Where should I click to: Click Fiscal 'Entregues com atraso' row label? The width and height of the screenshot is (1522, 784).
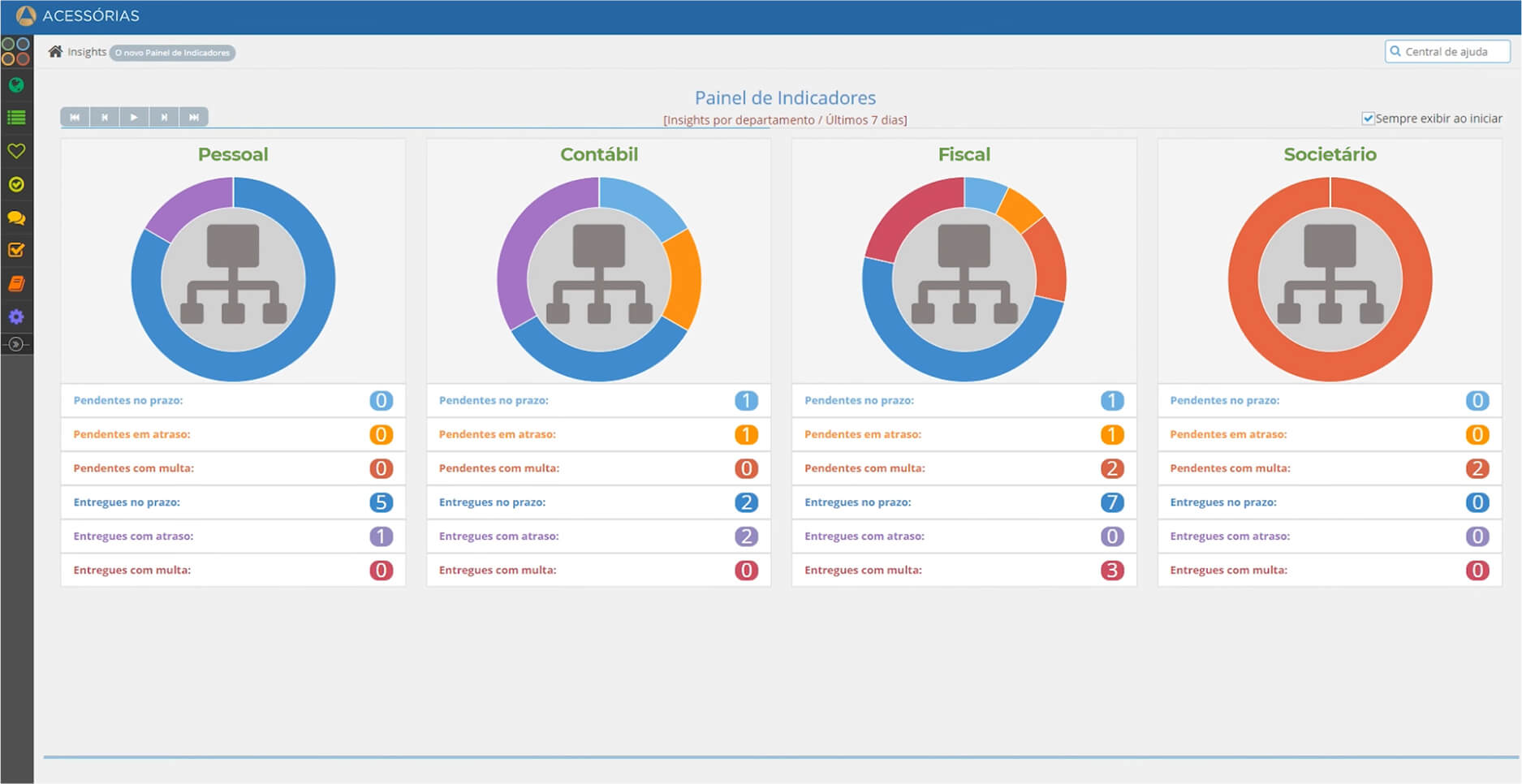point(864,536)
